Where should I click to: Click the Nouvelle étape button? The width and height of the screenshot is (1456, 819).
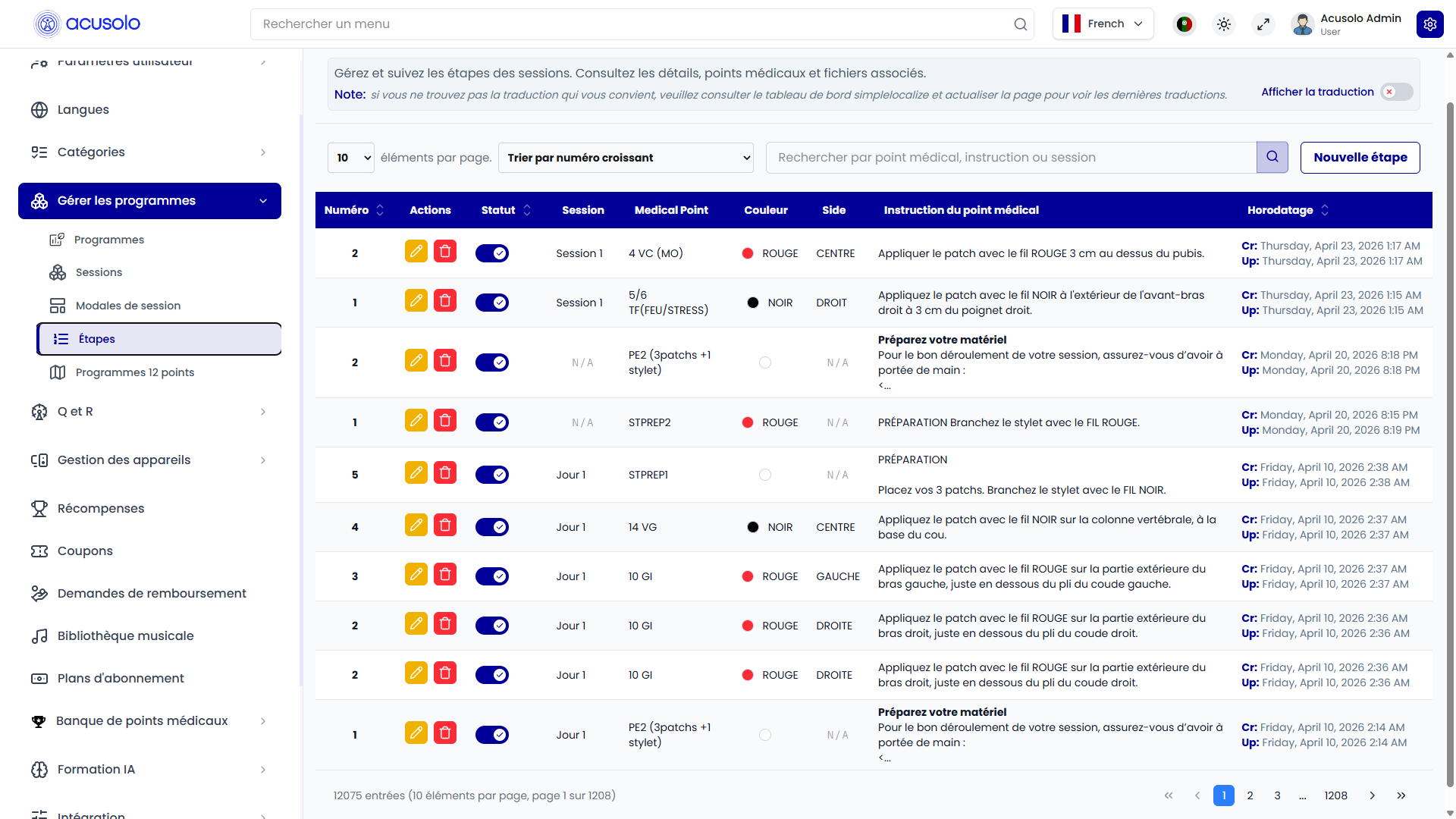(1360, 158)
